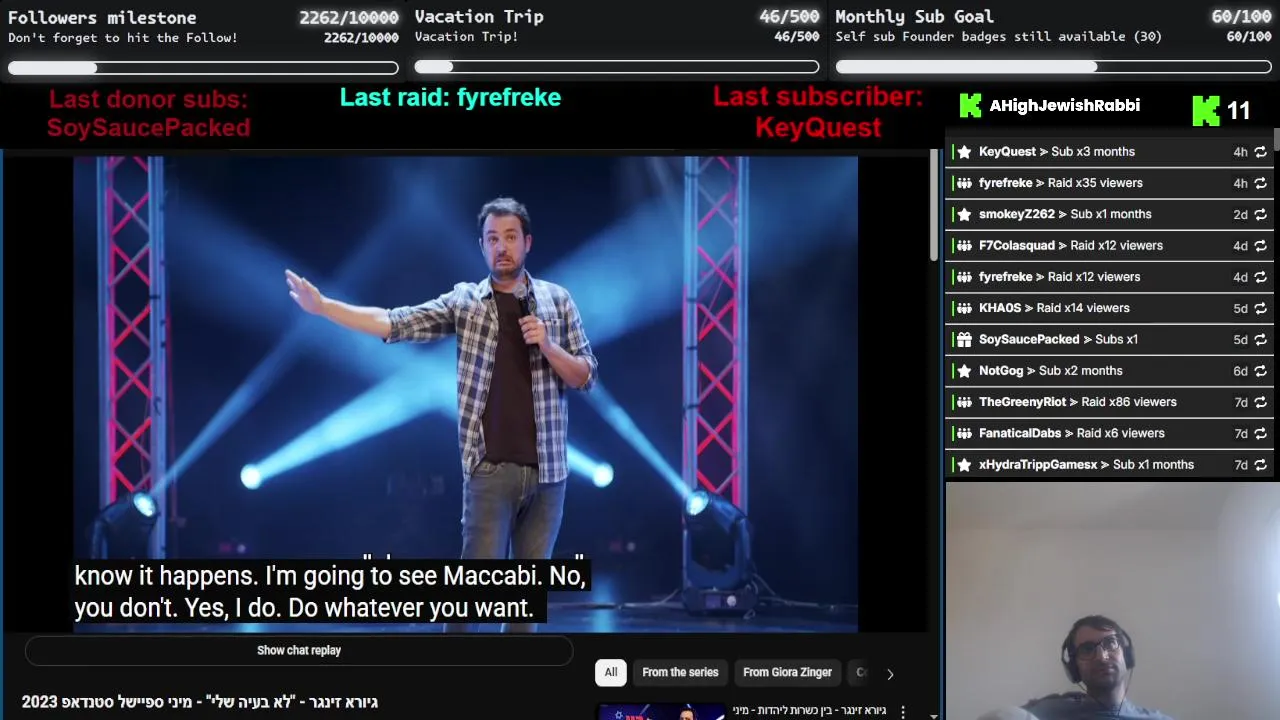Click the AHighJewishRabbi channel name

tap(1064, 106)
